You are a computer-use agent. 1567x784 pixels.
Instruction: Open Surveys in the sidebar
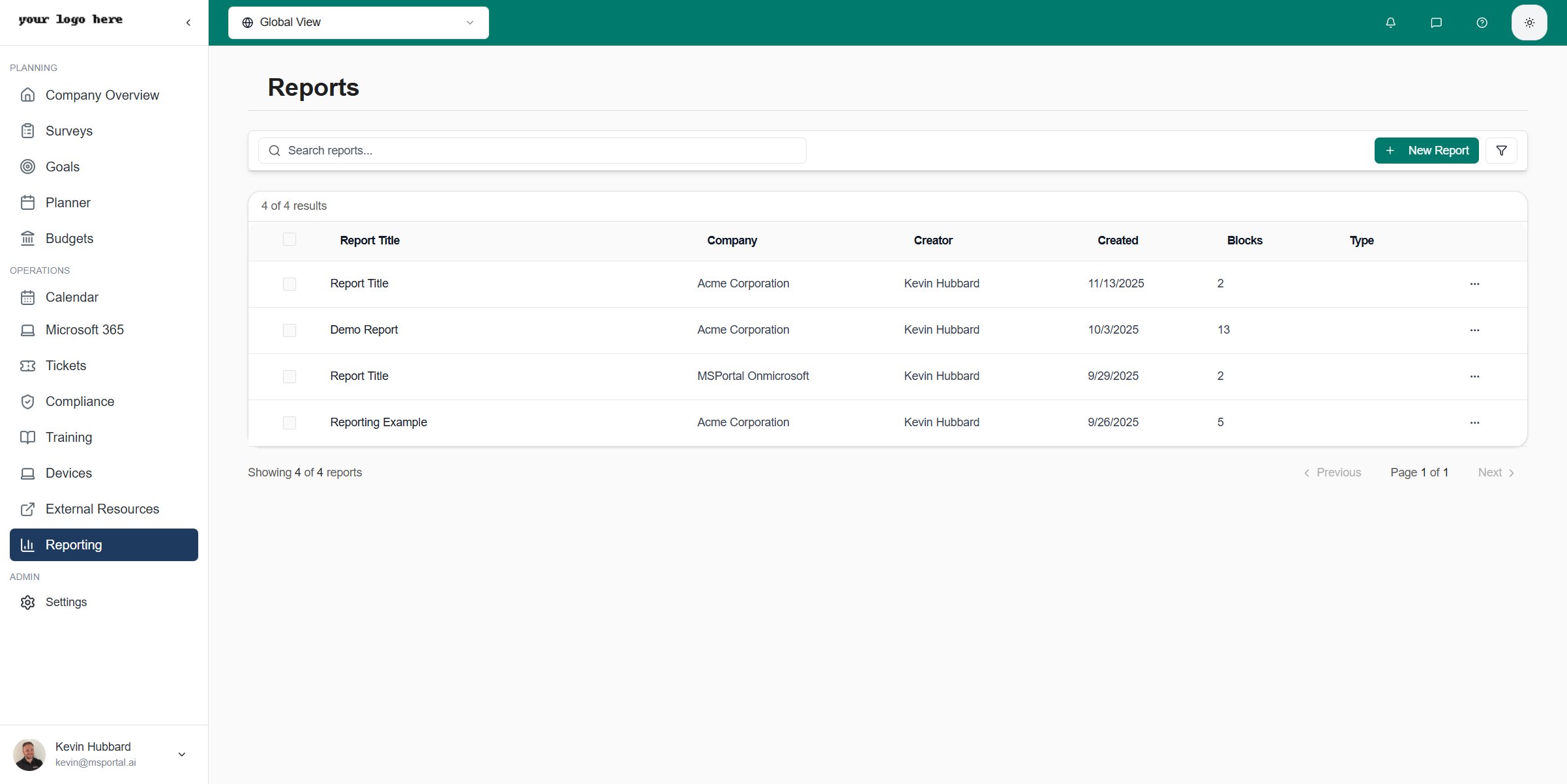[104, 131]
